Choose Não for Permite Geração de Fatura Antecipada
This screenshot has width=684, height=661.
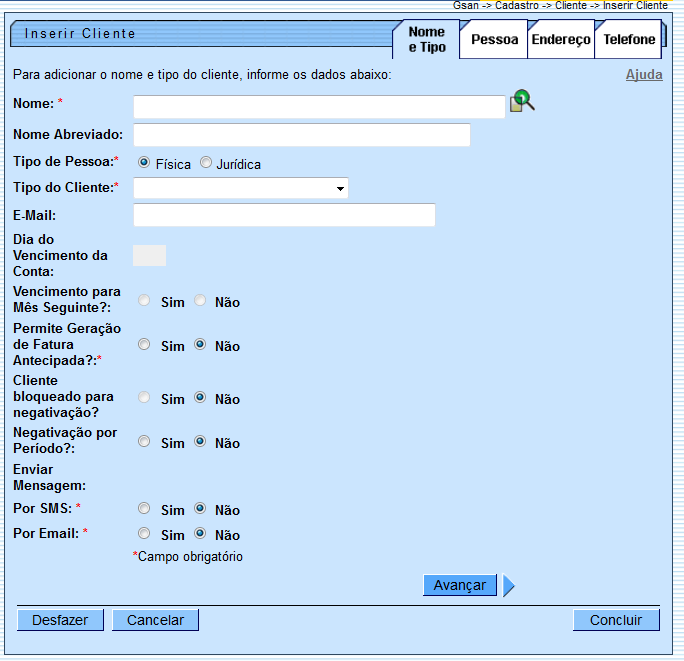tap(200, 344)
